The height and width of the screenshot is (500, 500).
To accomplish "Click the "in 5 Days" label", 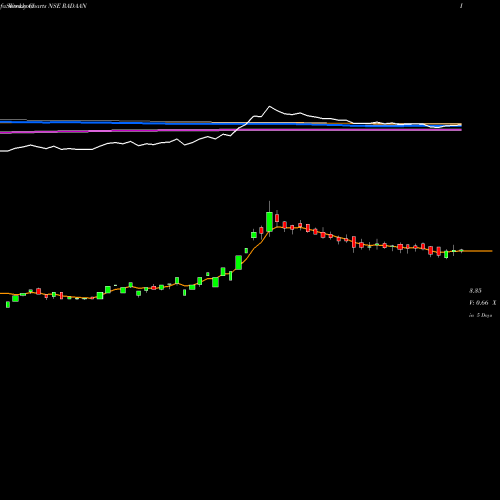I will point(480,315).
